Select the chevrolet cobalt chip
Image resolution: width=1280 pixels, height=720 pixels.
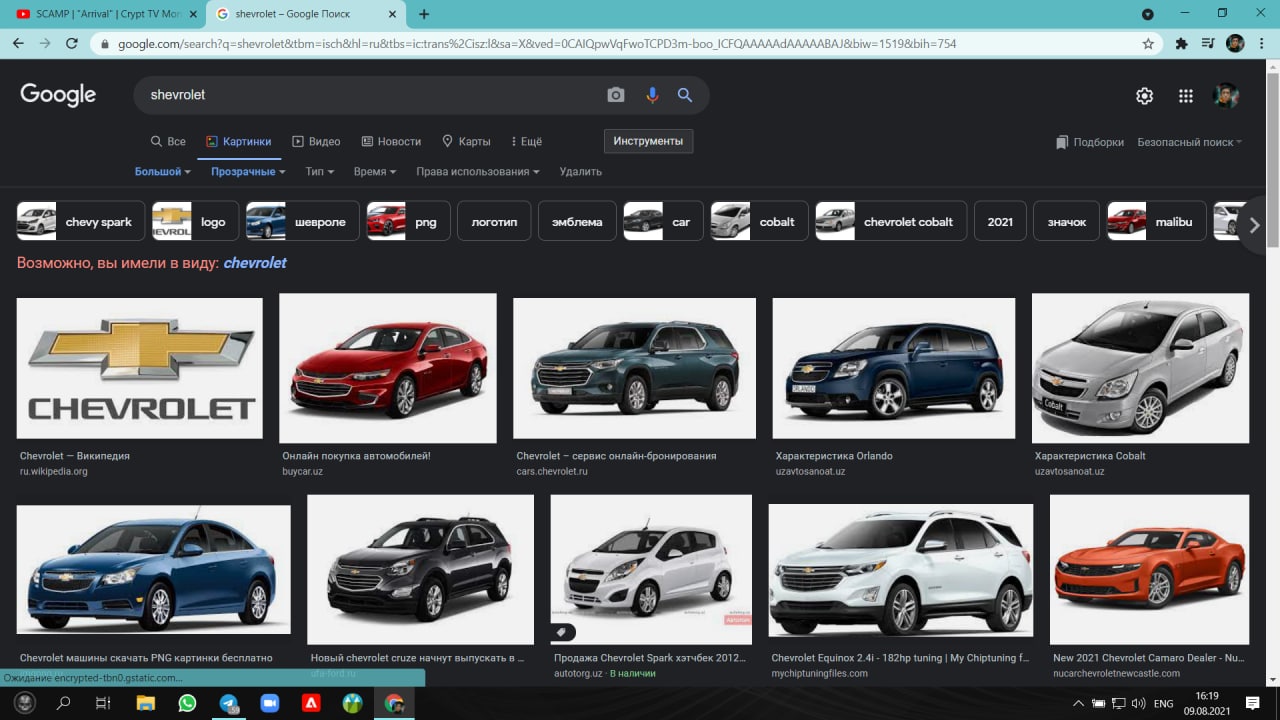pyautogui.click(x=891, y=222)
